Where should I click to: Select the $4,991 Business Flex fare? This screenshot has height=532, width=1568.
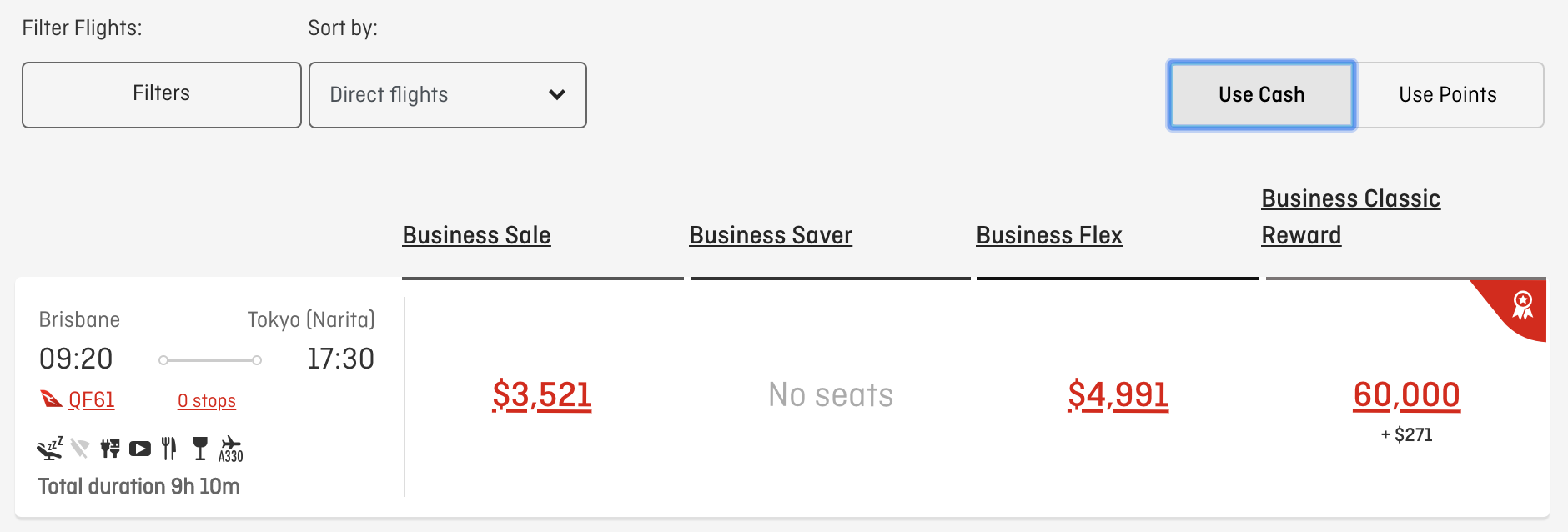point(1118,394)
